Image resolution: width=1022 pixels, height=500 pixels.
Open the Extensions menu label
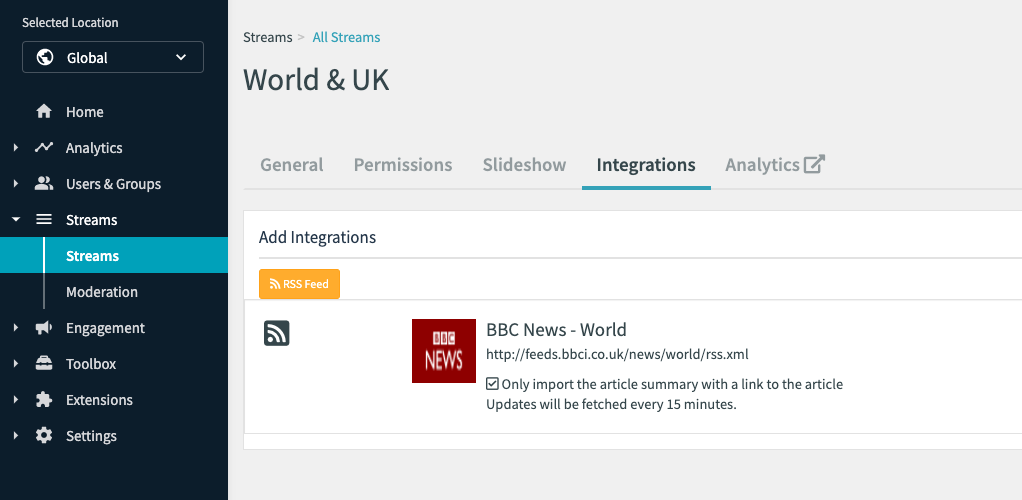99,400
